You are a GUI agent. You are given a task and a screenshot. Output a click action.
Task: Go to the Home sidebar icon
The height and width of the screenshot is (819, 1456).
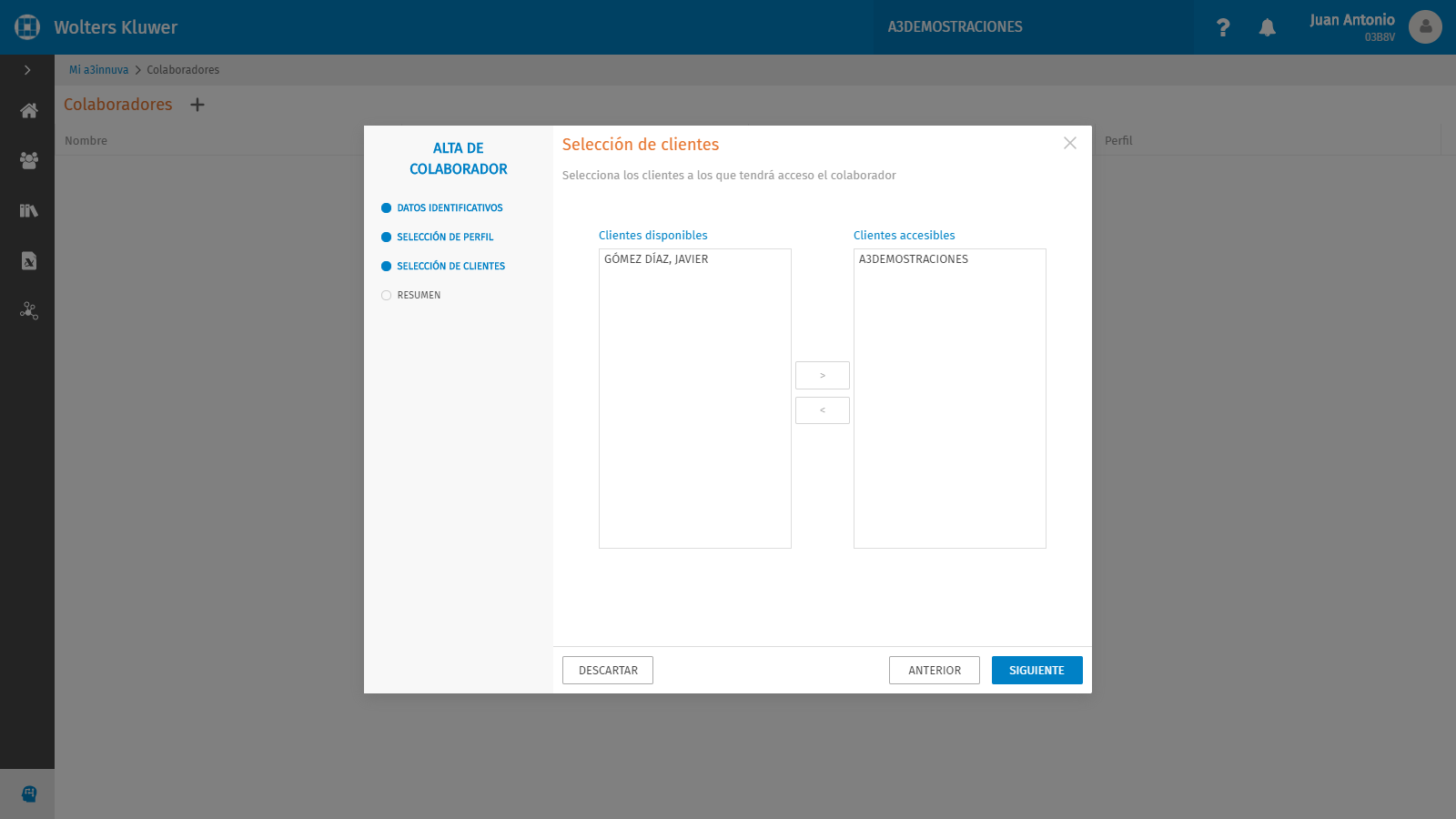pos(29,111)
